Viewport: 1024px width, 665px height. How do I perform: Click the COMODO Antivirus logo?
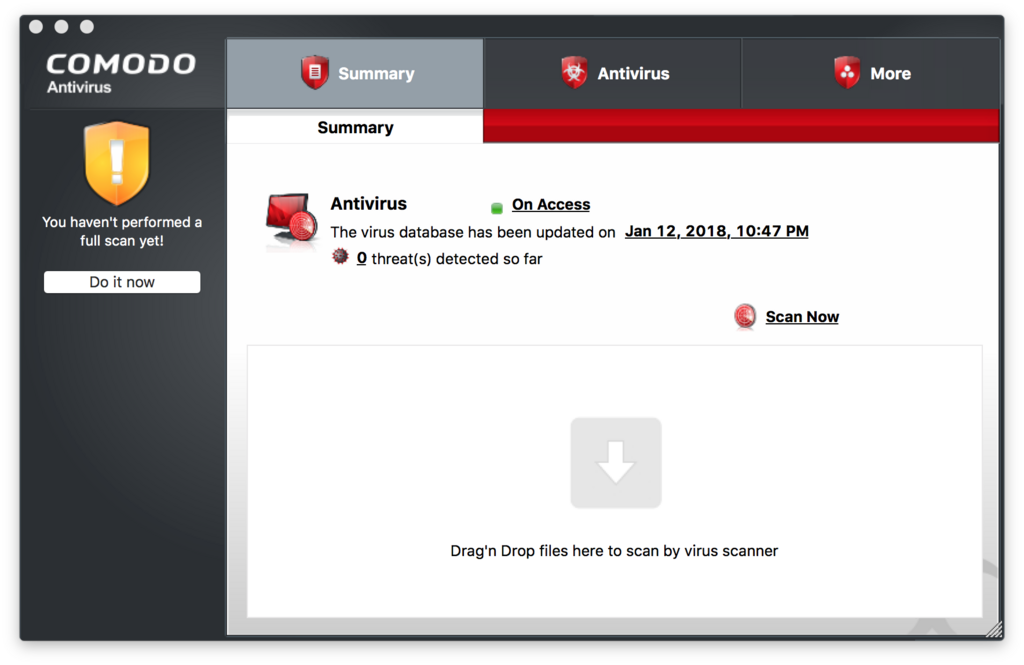click(121, 73)
